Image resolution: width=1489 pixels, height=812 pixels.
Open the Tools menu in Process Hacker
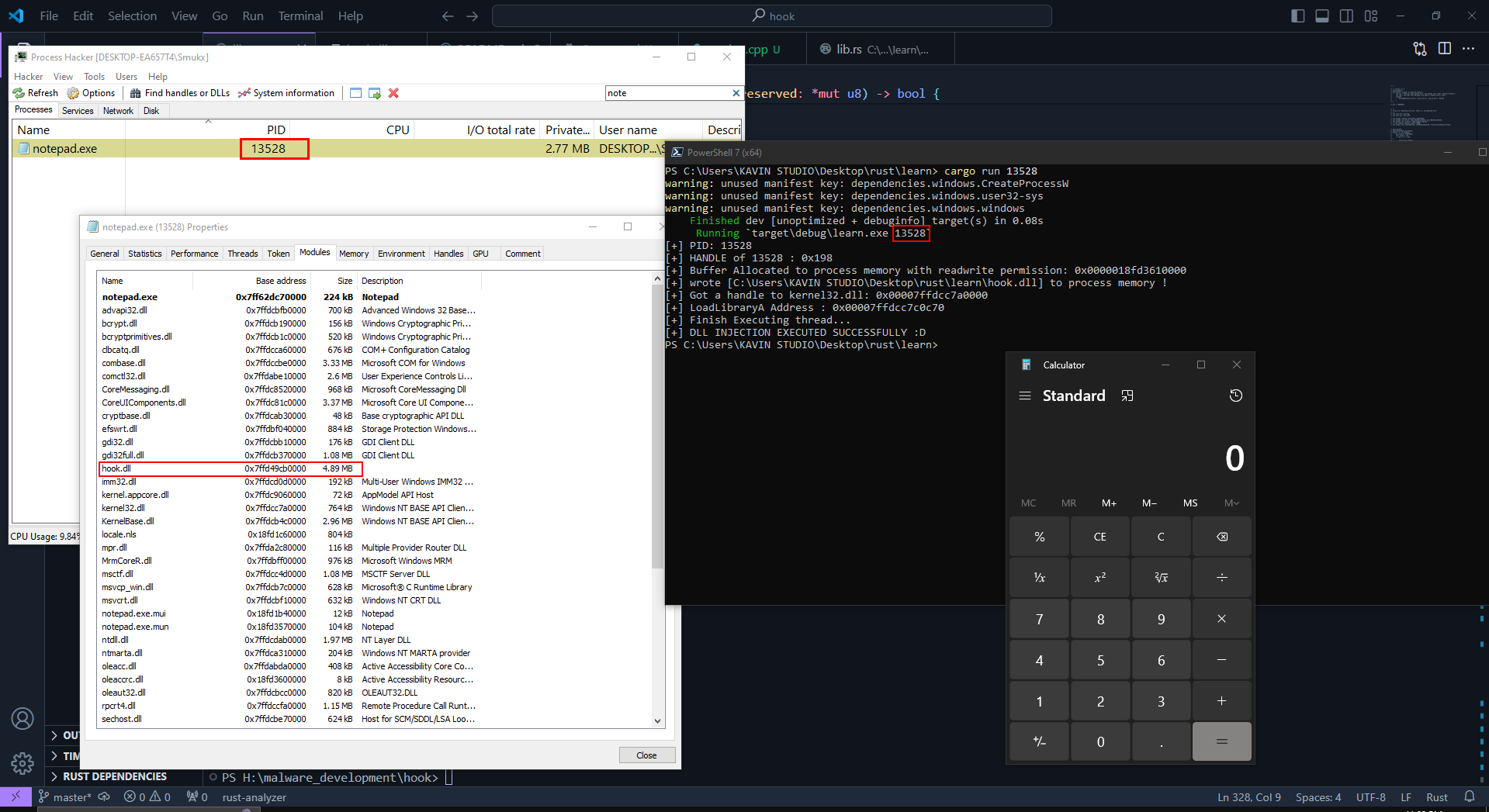click(94, 77)
